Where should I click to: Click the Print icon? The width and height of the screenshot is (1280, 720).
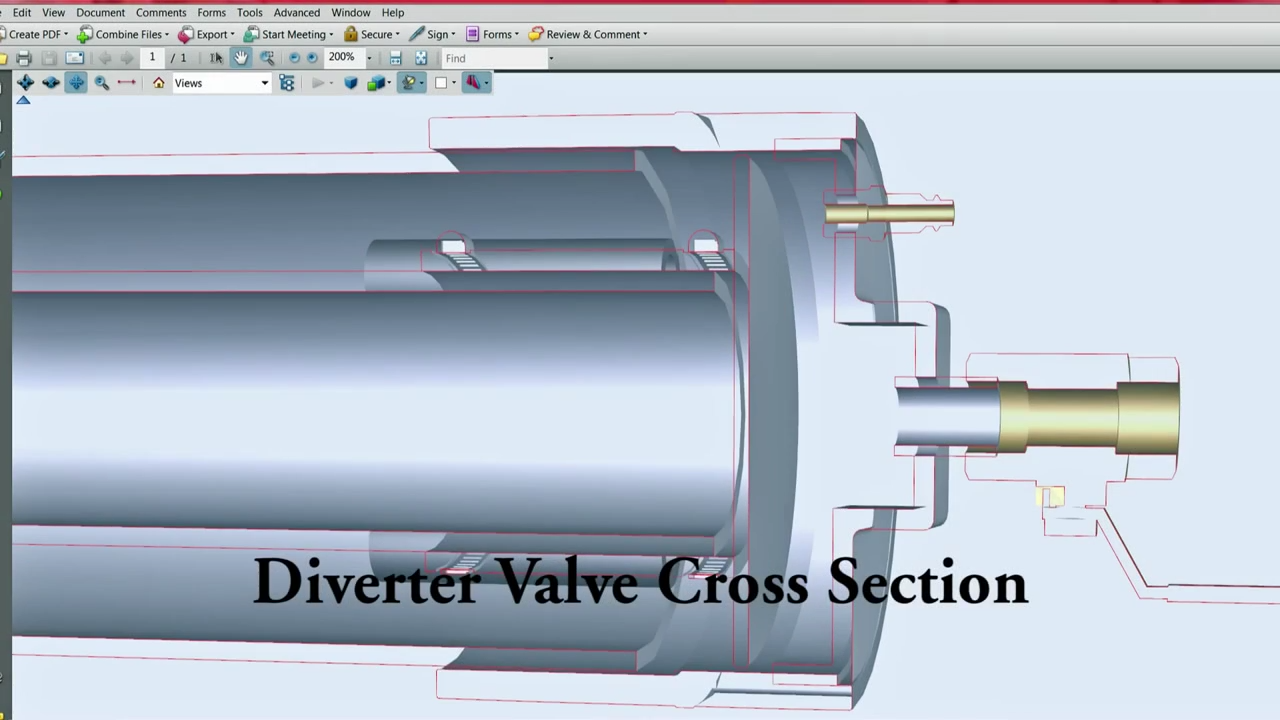pos(24,58)
